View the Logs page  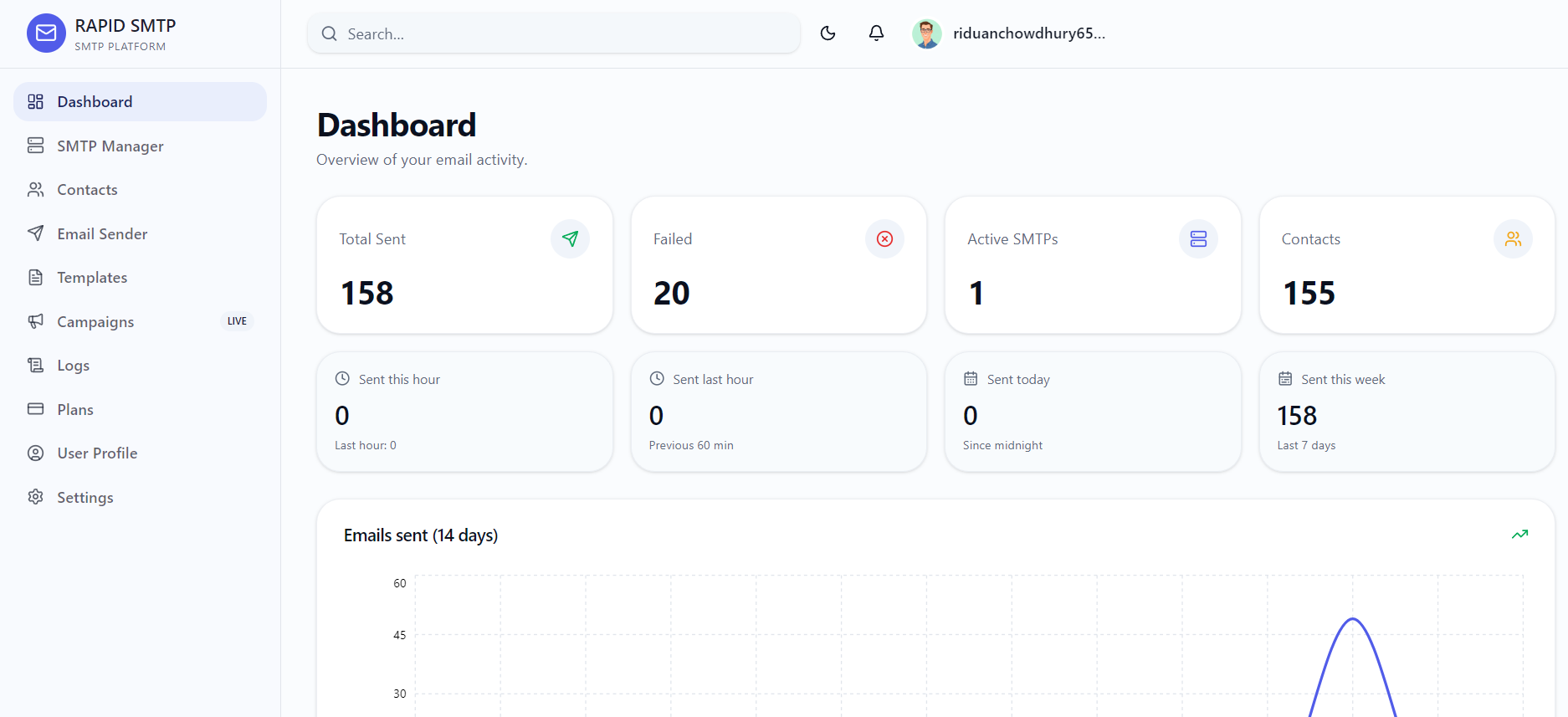coord(141,366)
